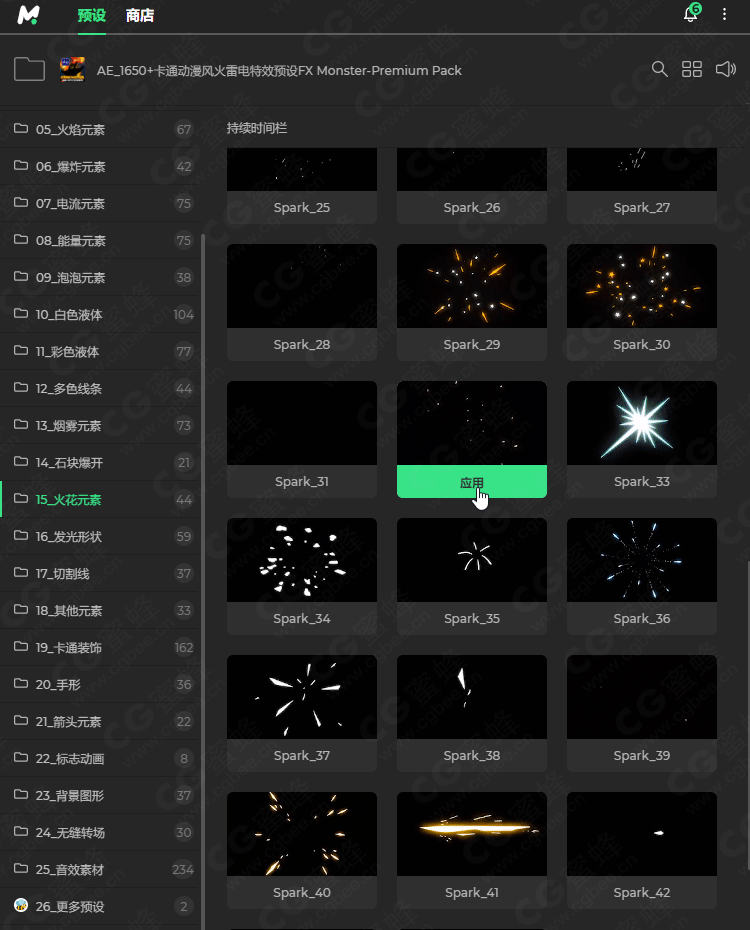The width and height of the screenshot is (750, 930).
Task: Open the 05_火焰元素 category
Action: pyautogui.click(x=100, y=129)
